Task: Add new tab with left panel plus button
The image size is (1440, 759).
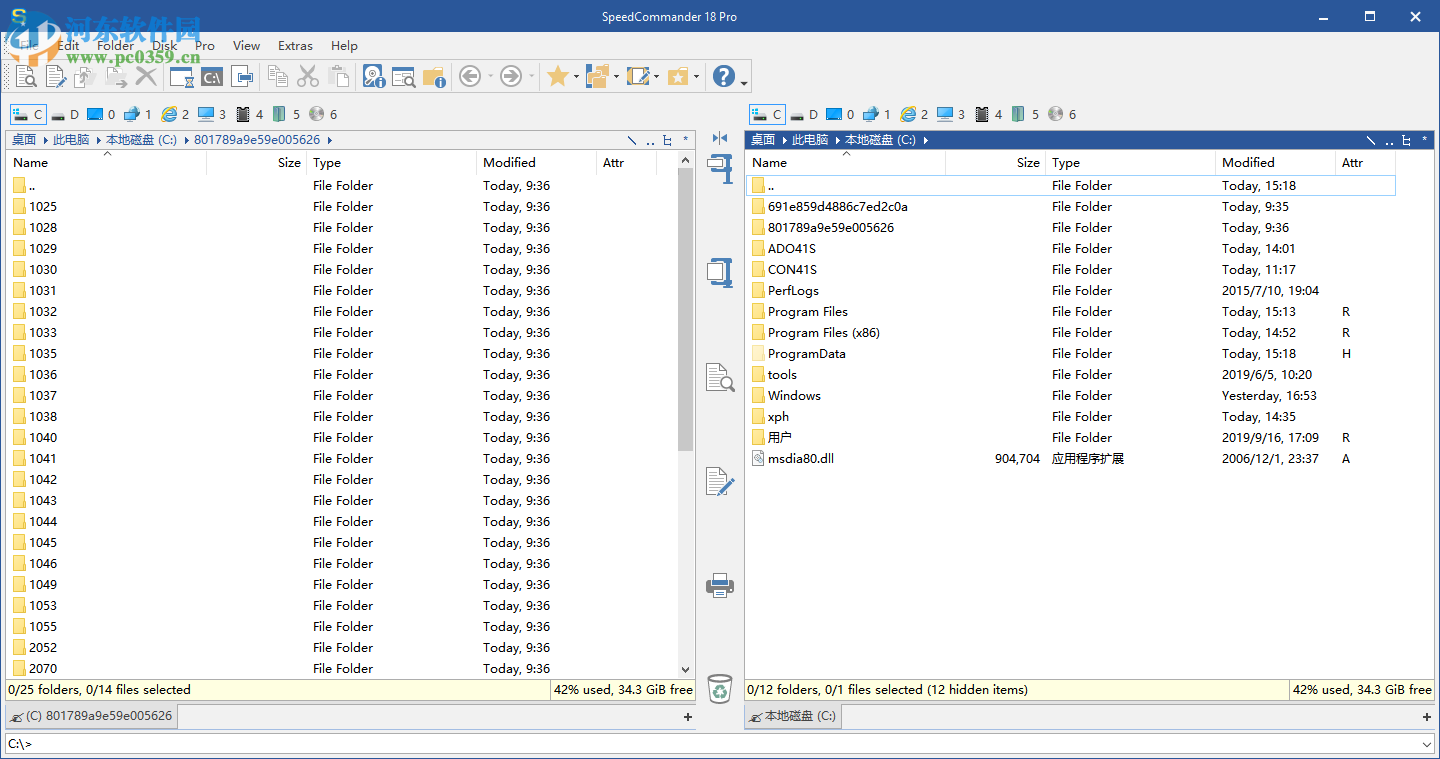Action: (687, 717)
